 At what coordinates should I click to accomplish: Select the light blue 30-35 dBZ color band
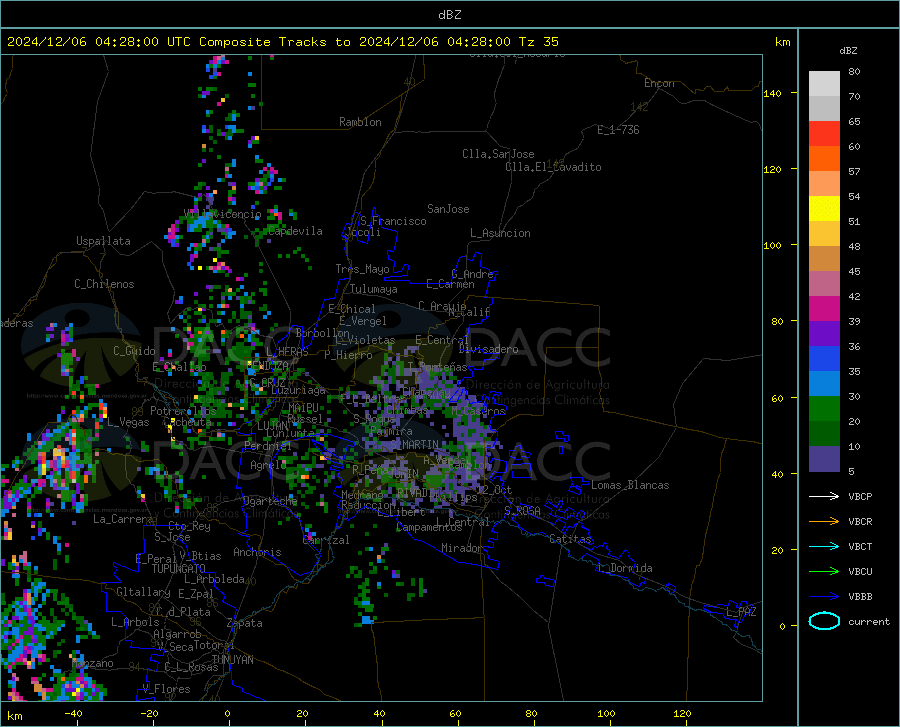[824, 384]
